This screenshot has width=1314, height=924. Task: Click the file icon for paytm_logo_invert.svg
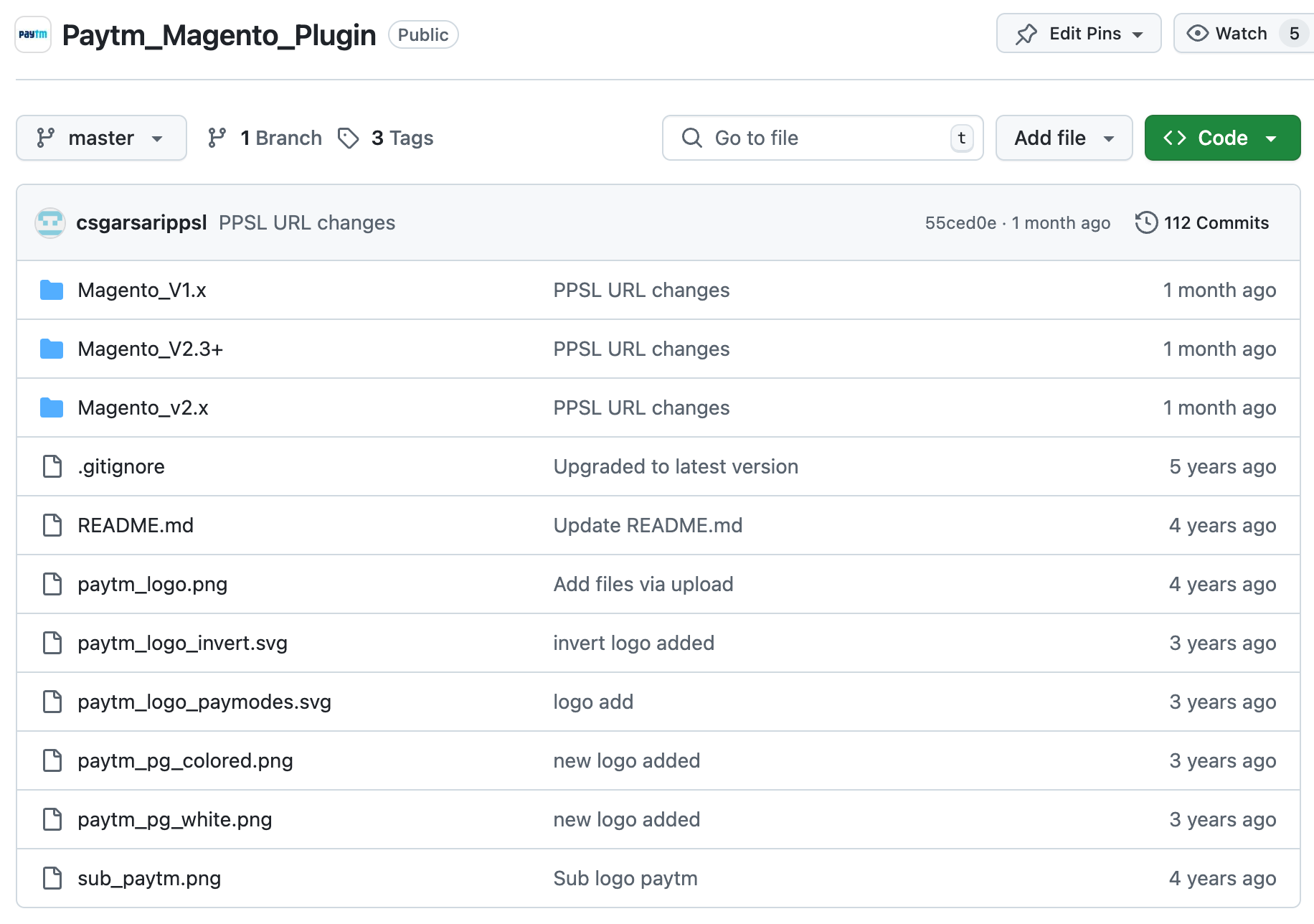(x=52, y=643)
